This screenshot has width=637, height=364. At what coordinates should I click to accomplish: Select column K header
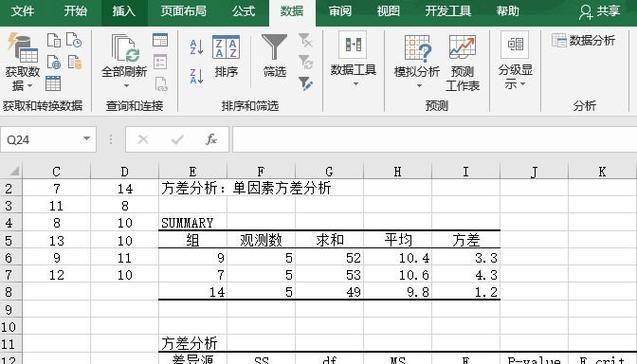pyautogui.click(x=602, y=172)
